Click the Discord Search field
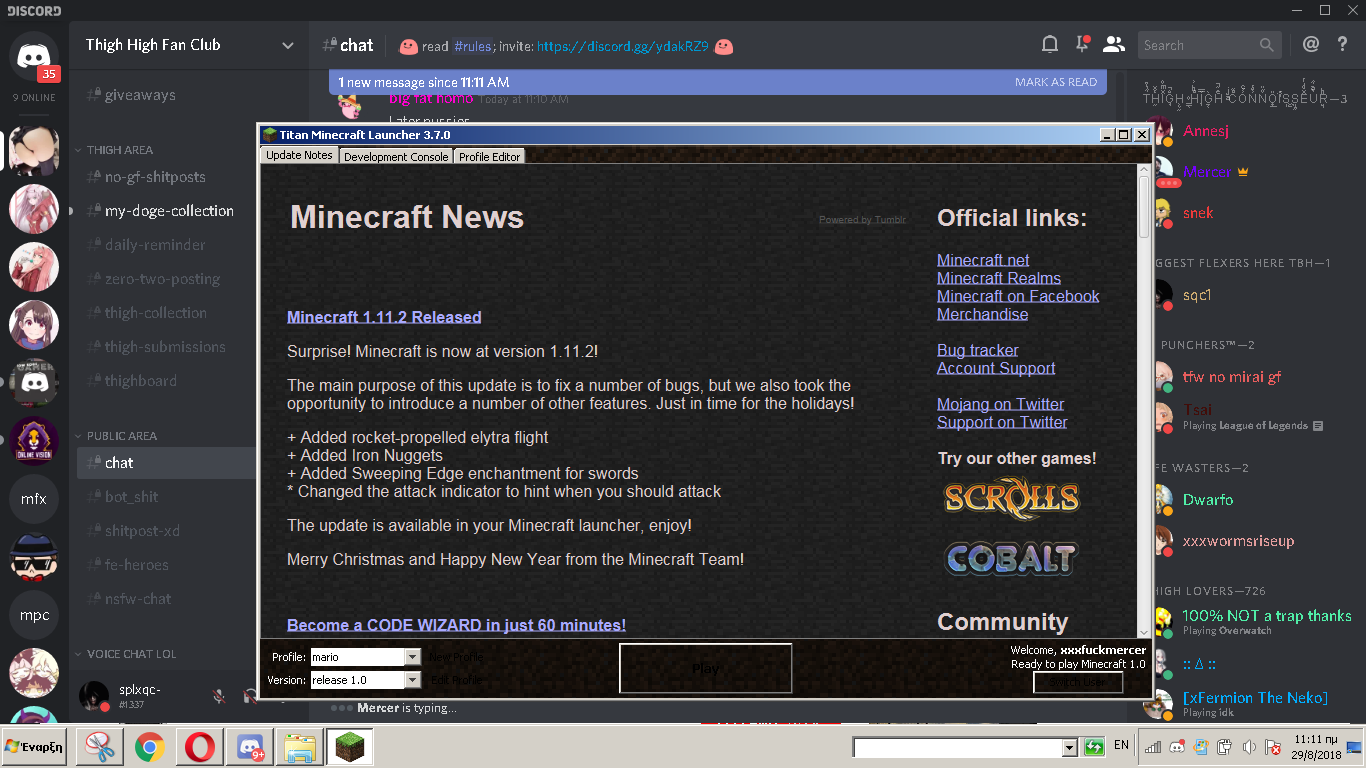The image size is (1366, 768). [1198, 45]
